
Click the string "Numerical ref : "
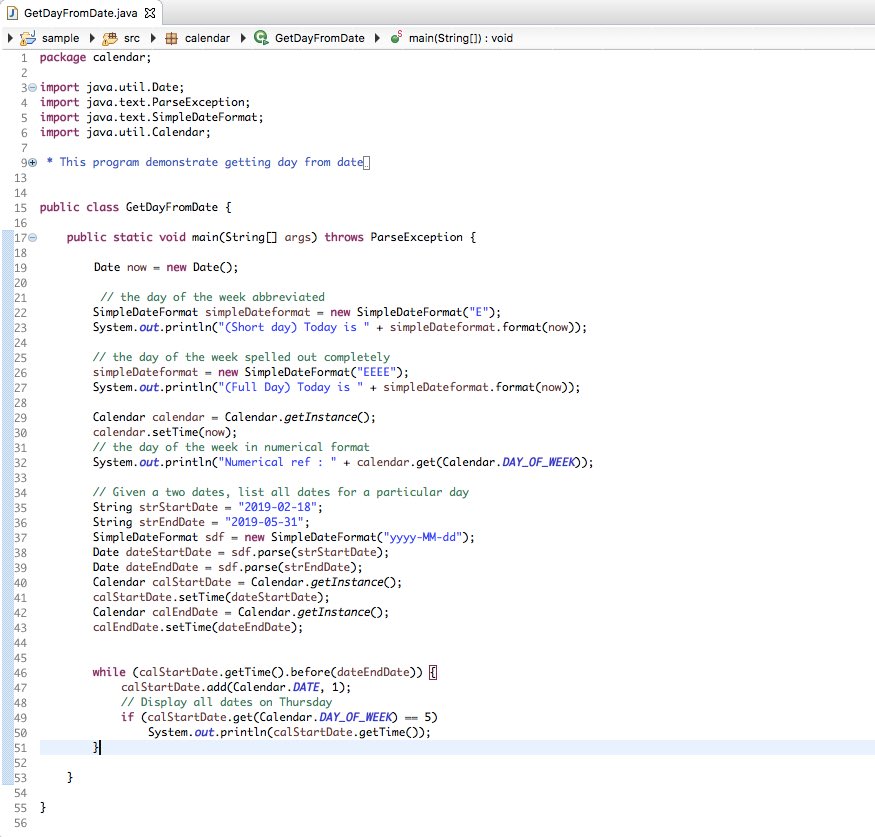[x=277, y=462]
